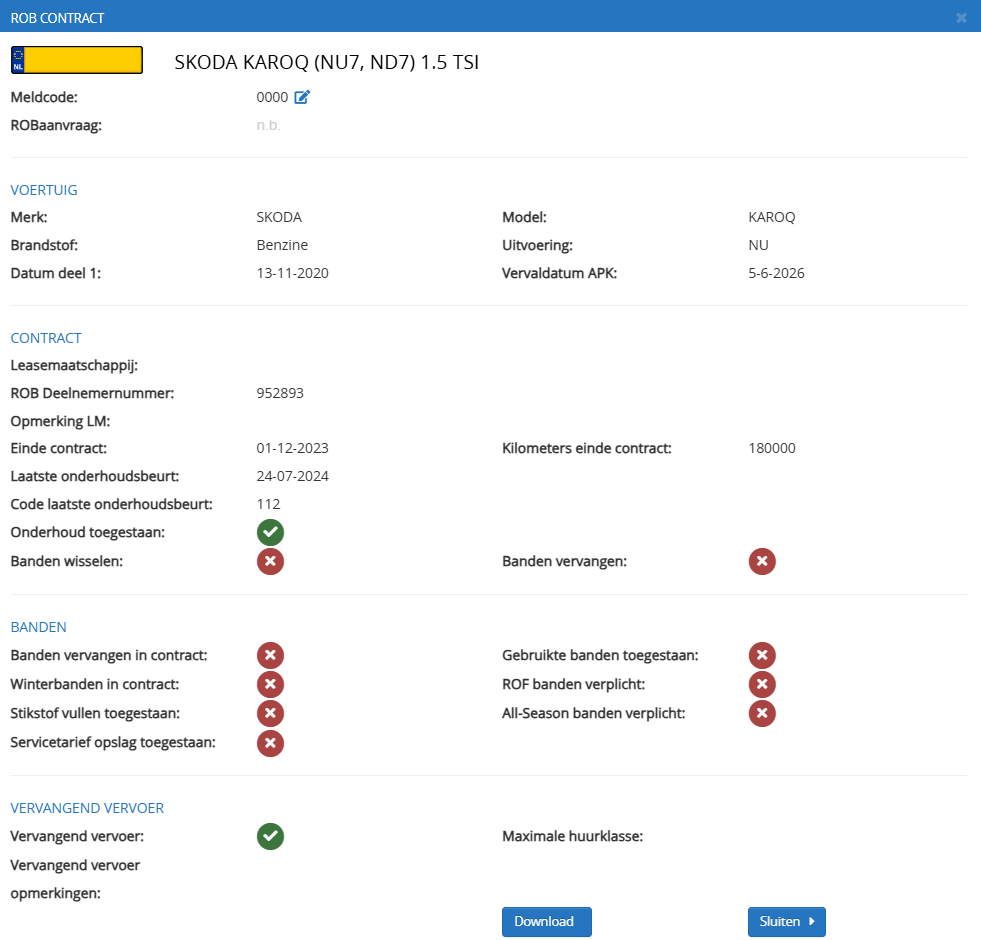Close the ROB Contract dialog with X
This screenshot has width=981, height=940.
(961, 17)
